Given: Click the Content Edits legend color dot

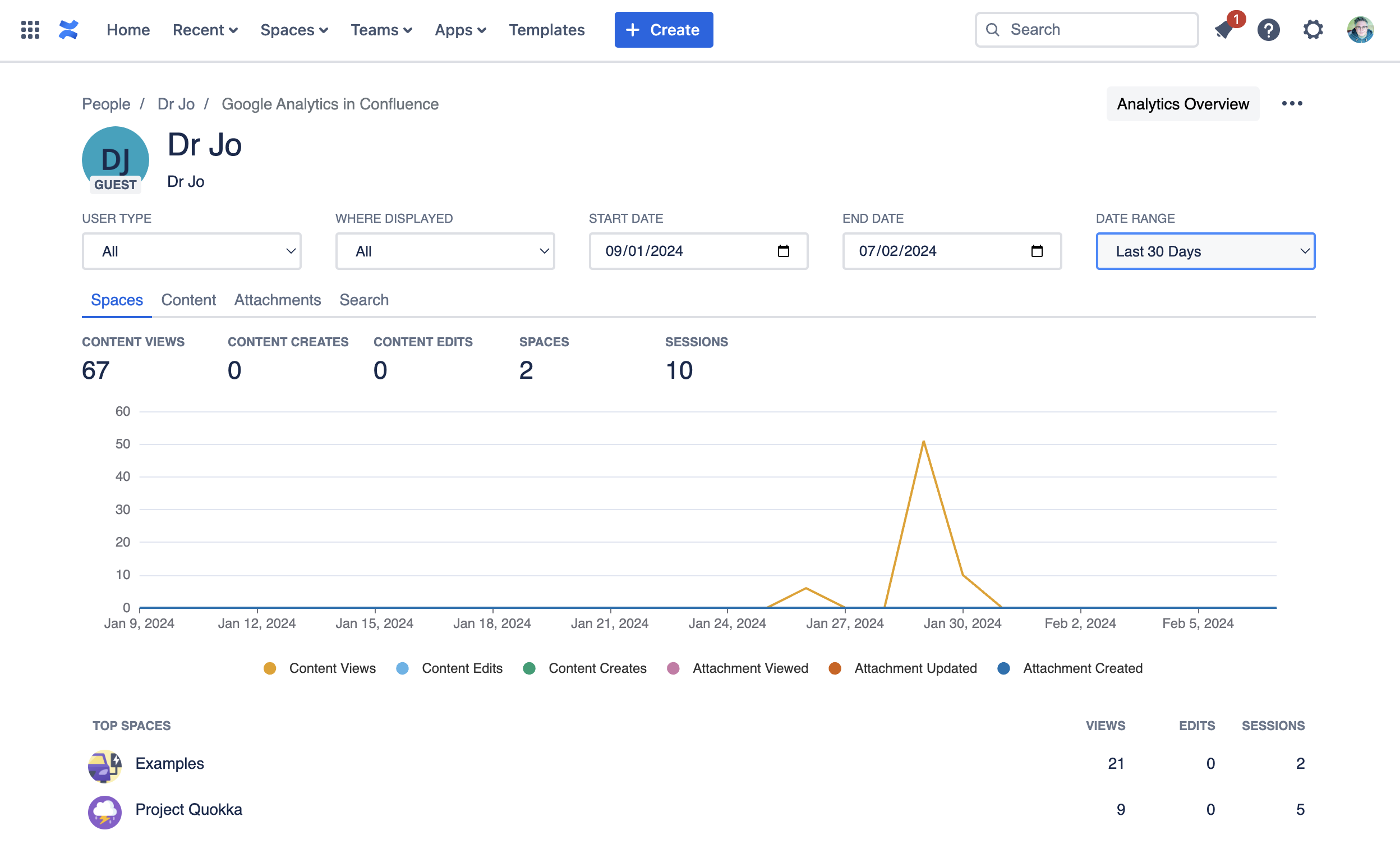Looking at the screenshot, I should [x=402, y=668].
